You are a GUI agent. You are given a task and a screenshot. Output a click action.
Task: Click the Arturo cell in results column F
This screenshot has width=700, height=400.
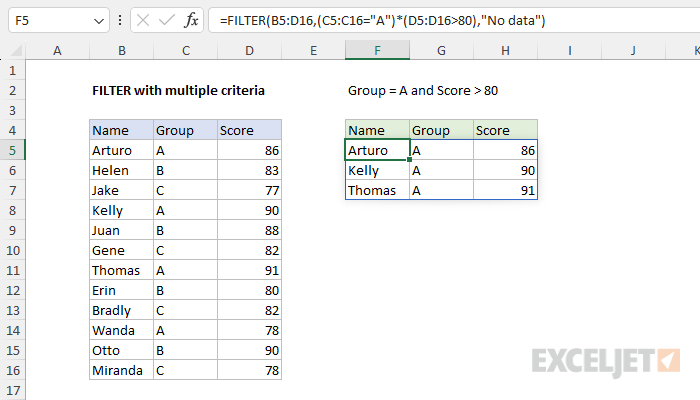tap(377, 150)
